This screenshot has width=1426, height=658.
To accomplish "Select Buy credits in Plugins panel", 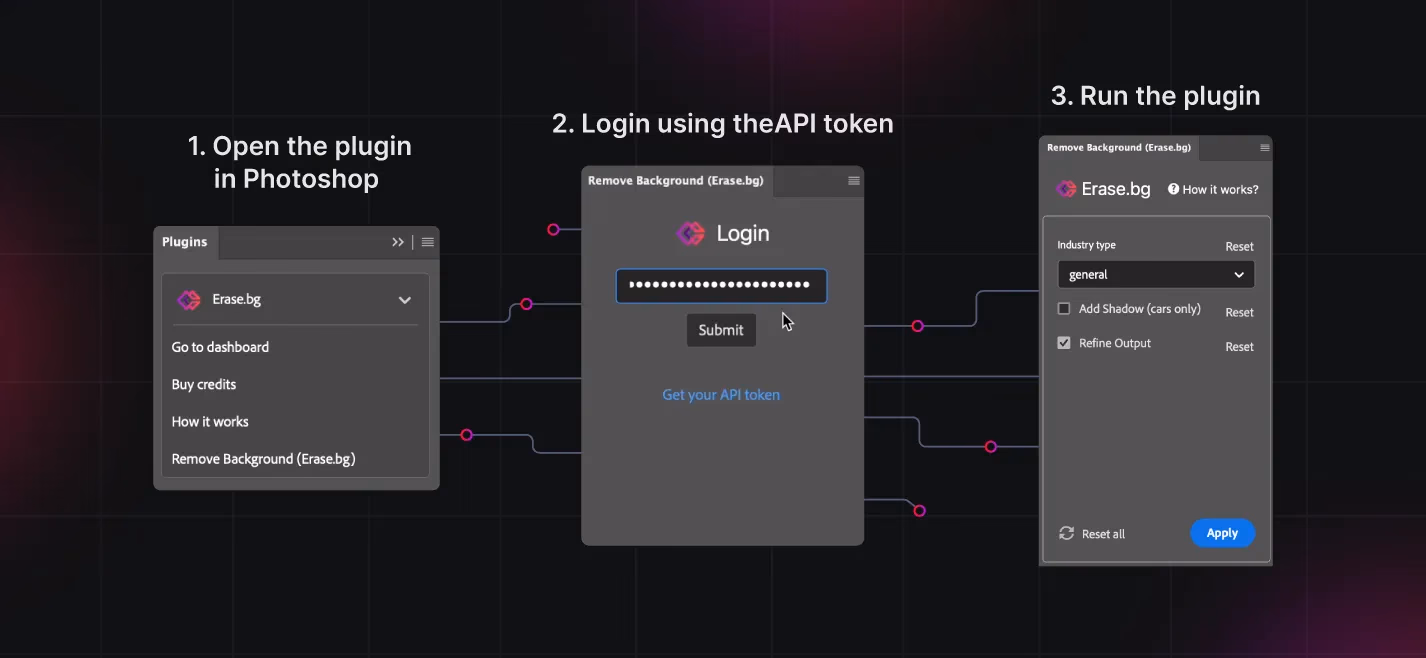I will [204, 384].
